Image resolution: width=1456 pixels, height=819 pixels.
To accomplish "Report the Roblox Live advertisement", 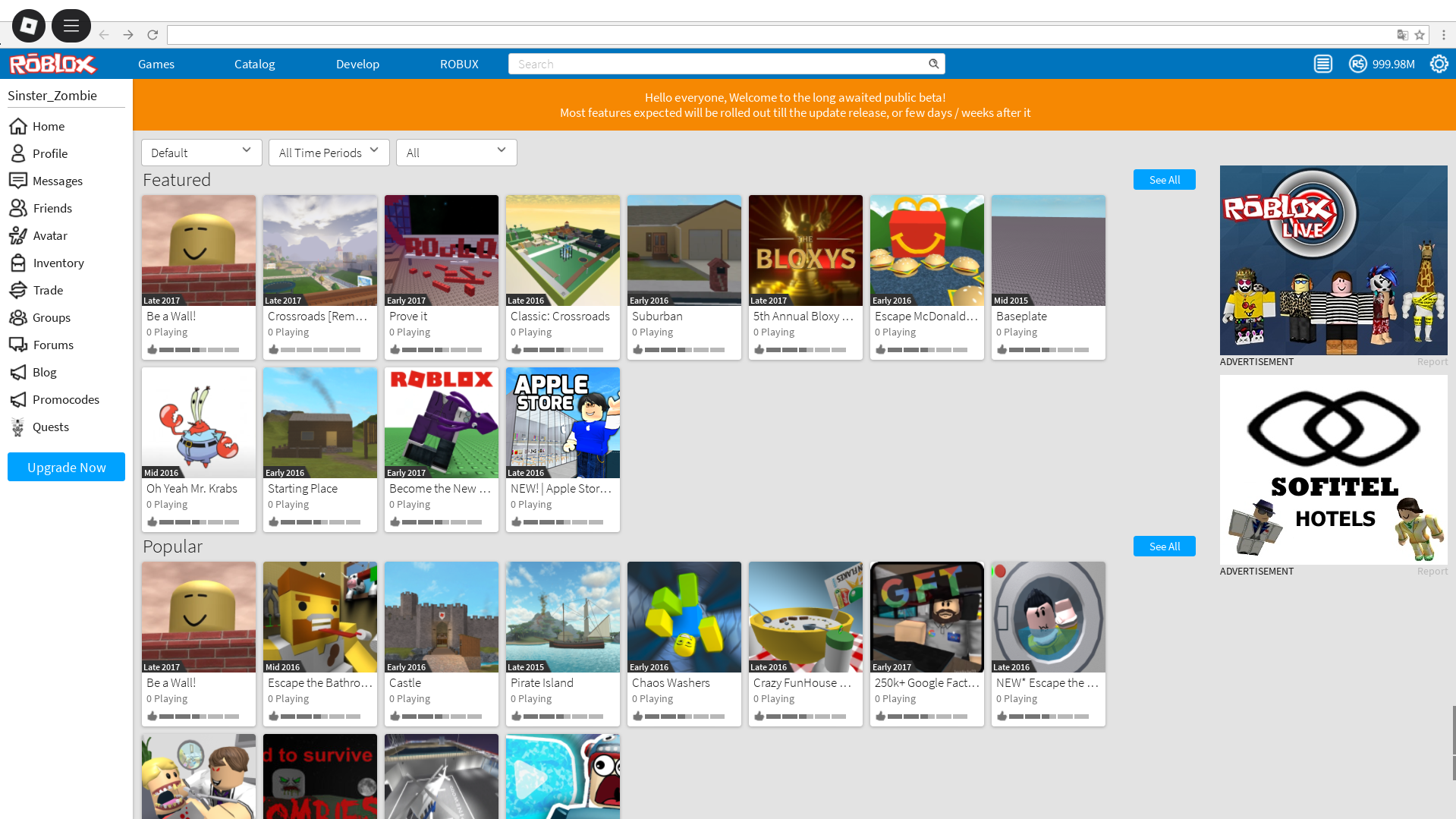I will coord(1432,362).
